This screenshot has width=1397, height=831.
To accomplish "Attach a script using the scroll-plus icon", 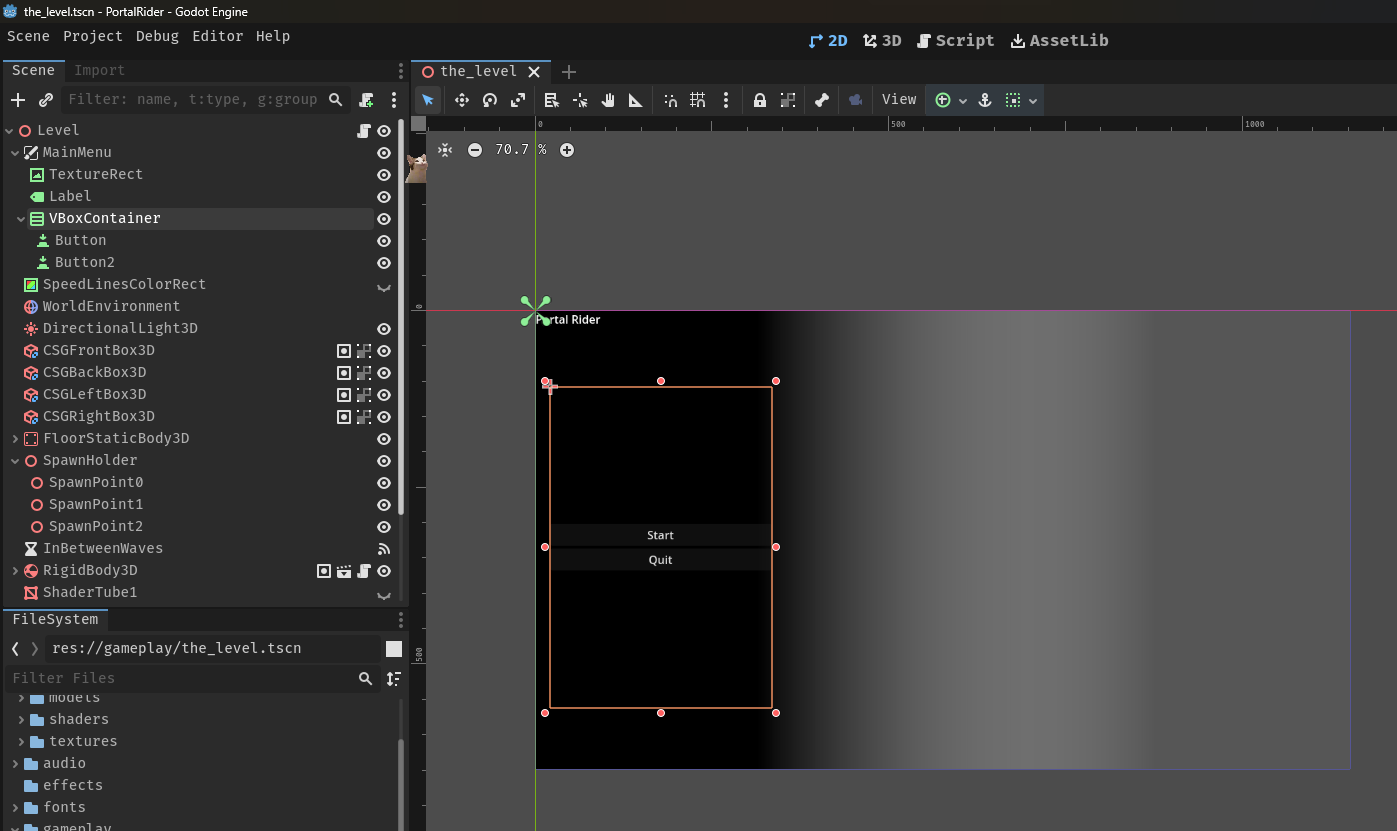I will coord(367,100).
